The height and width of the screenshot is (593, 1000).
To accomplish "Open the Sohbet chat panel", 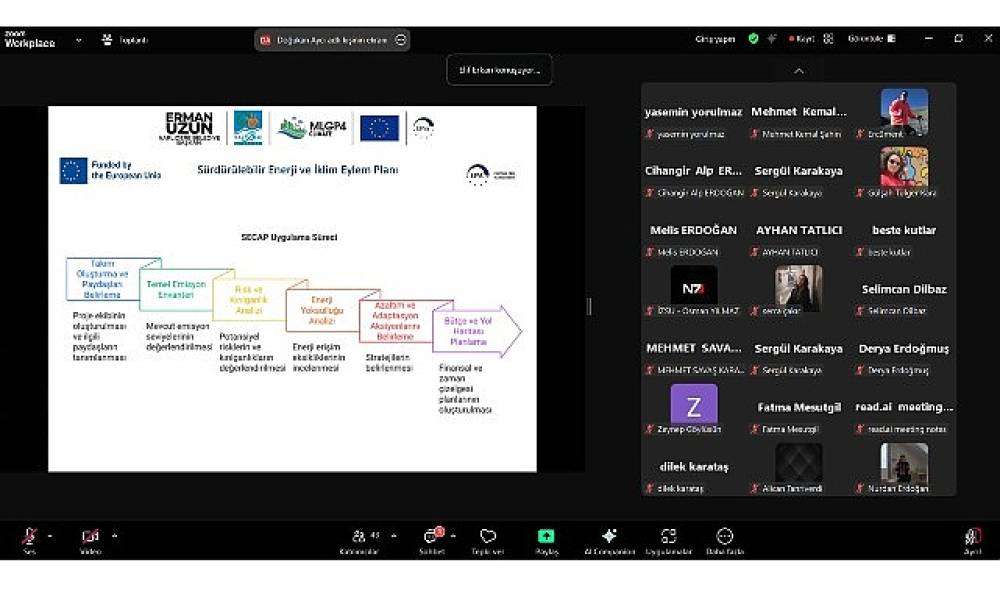I will click(432, 538).
